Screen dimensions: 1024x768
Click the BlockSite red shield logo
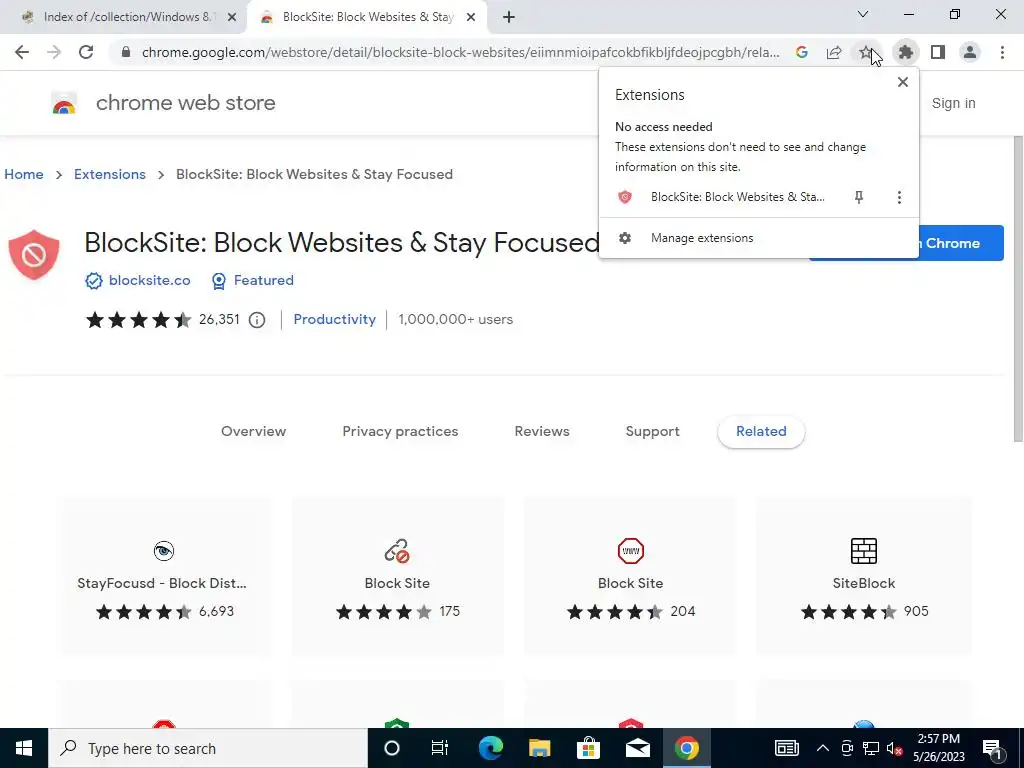pos(34,255)
